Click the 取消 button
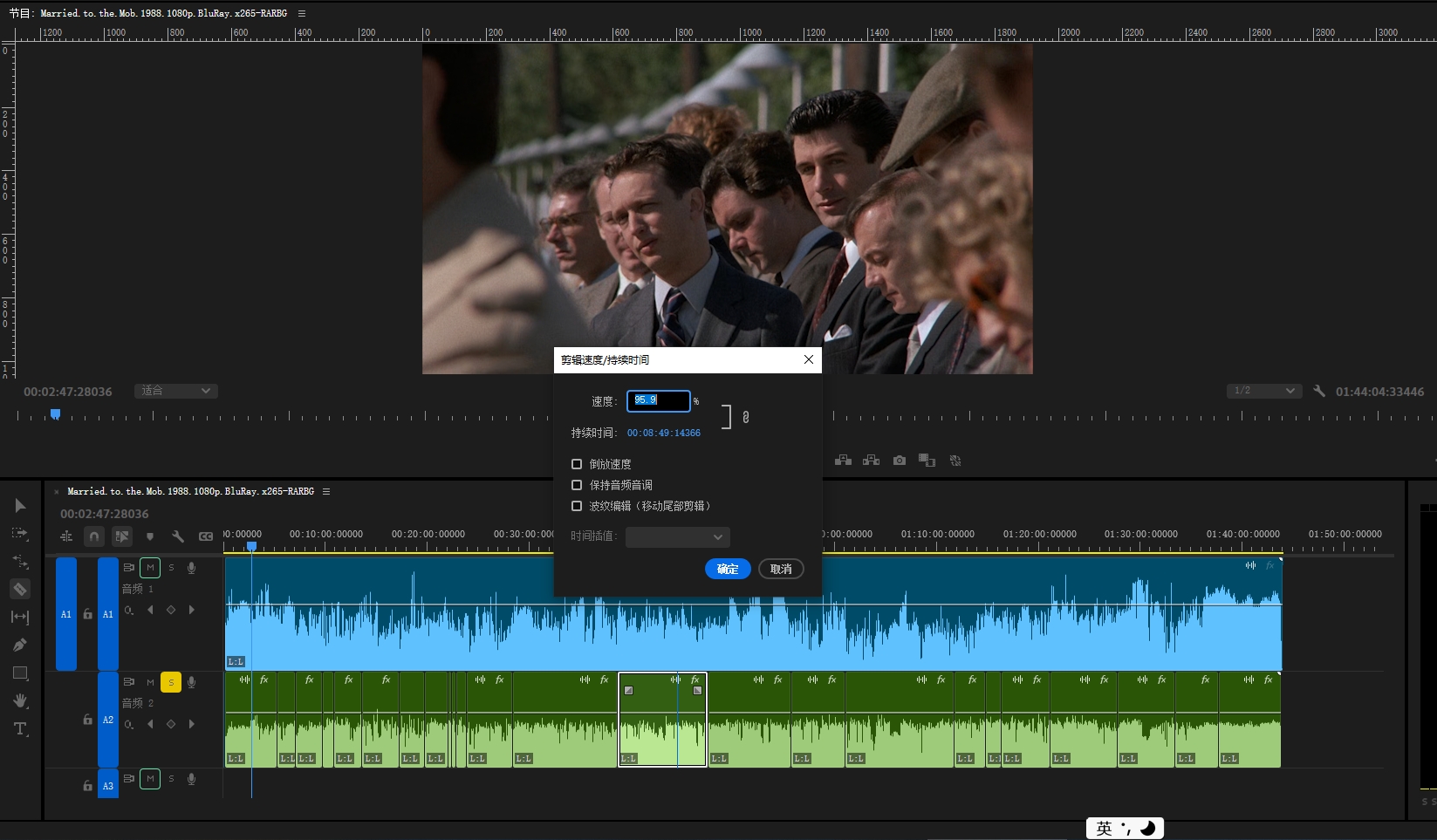This screenshot has width=1437, height=840. pyautogui.click(x=781, y=569)
